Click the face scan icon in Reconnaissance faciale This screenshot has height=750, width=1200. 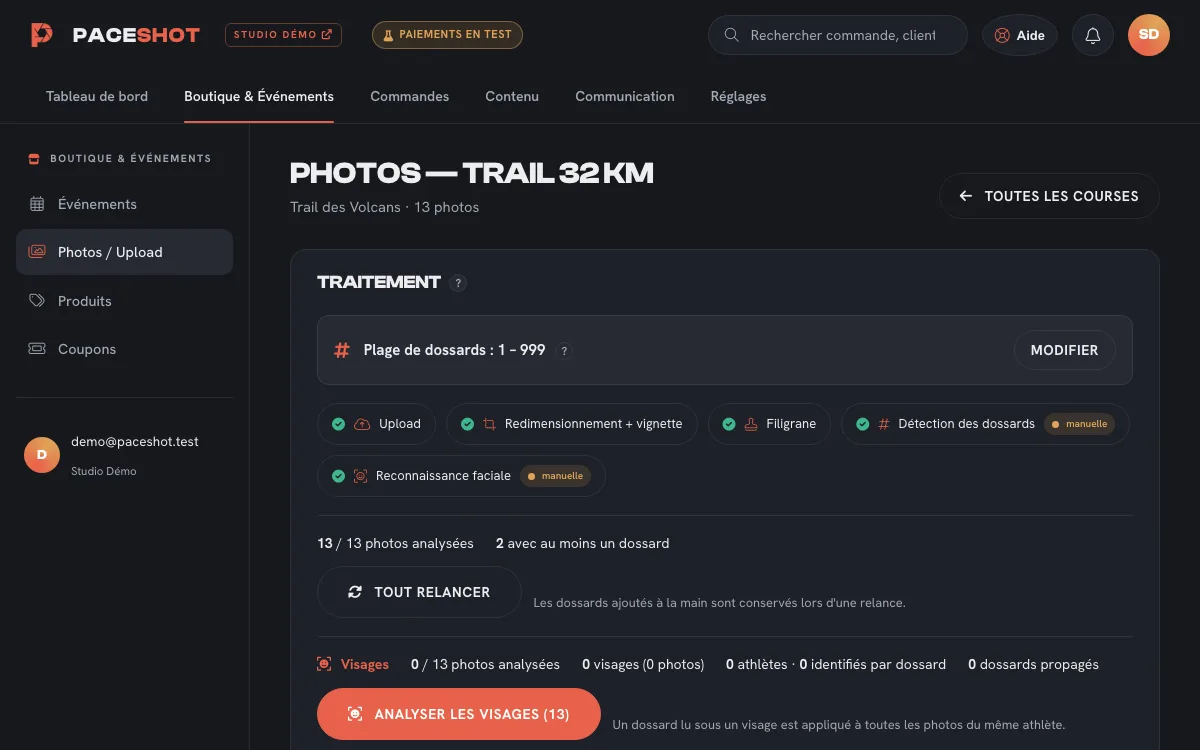(360, 476)
